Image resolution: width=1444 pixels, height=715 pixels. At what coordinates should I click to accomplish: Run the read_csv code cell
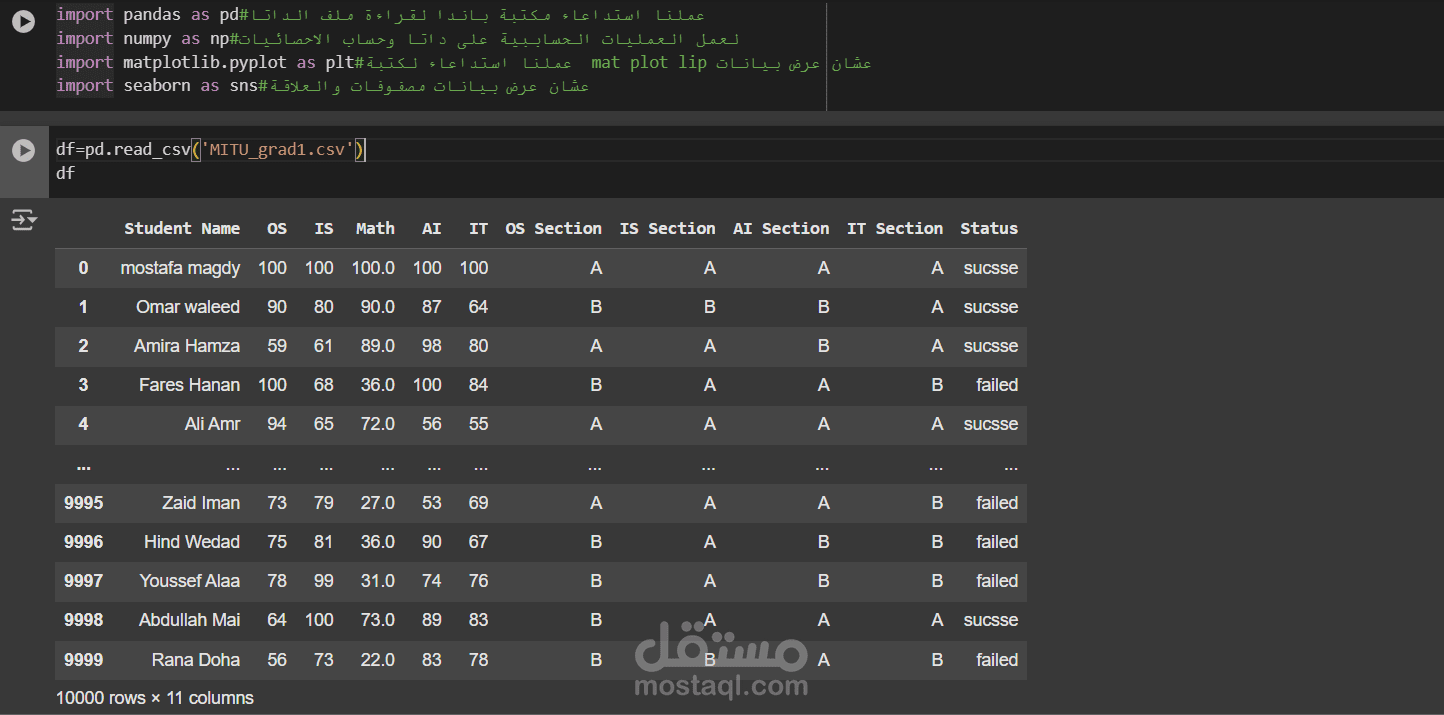[x=23, y=150]
